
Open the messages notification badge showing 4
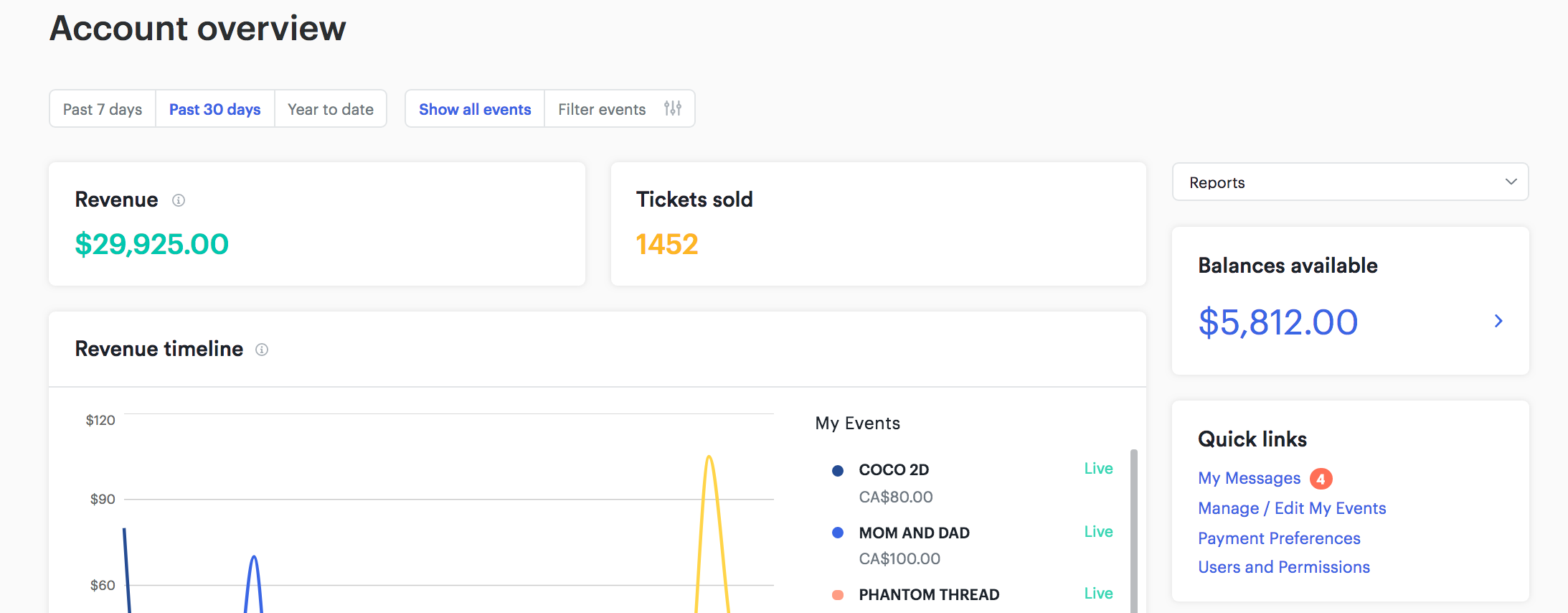1321,479
